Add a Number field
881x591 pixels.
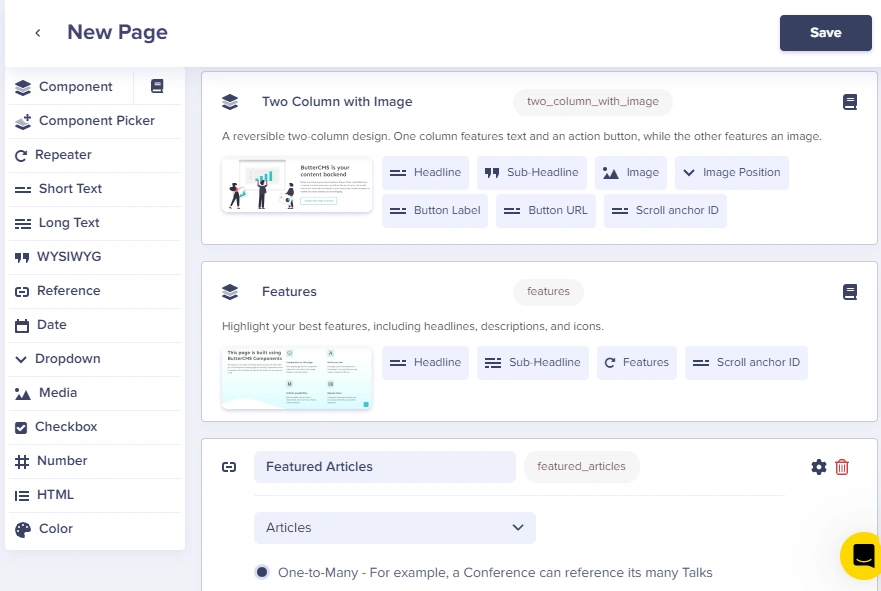click(95, 461)
